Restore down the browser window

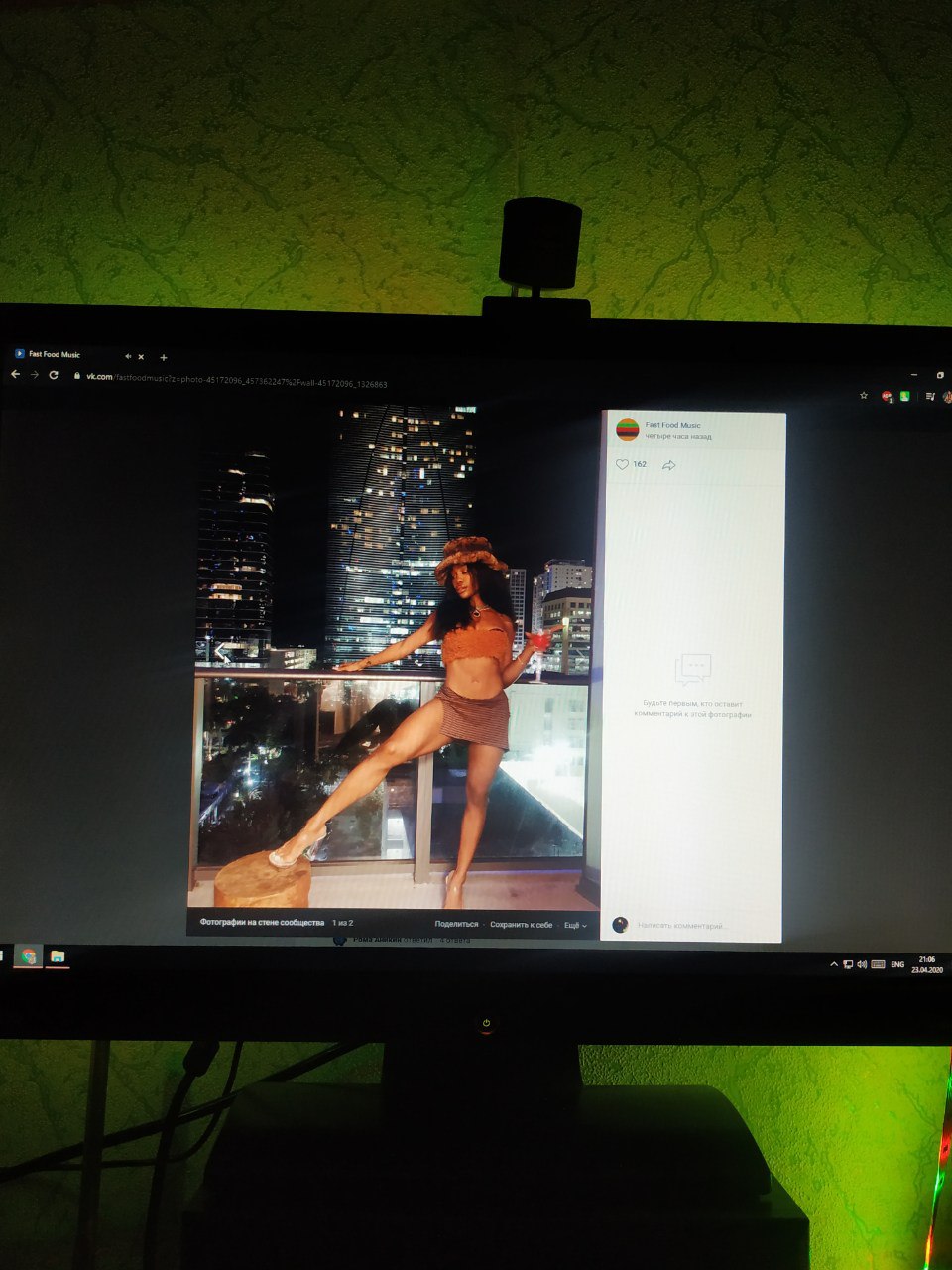(940, 375)
